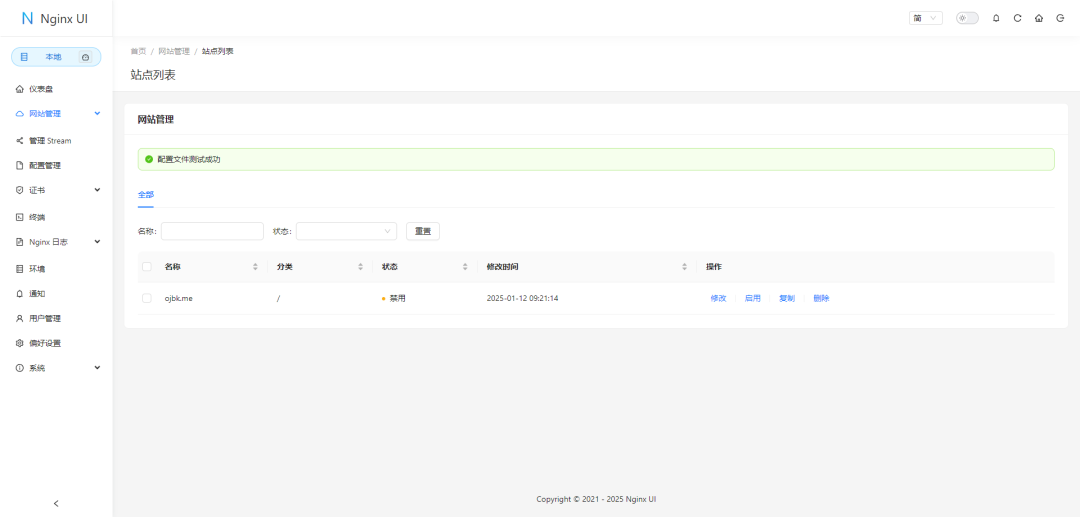The image size is (1080, 517).
Task: Check the select-all checkbox in table header
Action: pyautogui.click(x=147, y=267)
